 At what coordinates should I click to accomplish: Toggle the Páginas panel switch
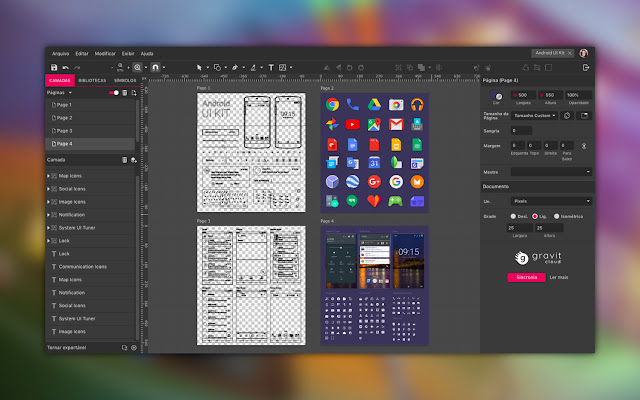pos(113,92)
